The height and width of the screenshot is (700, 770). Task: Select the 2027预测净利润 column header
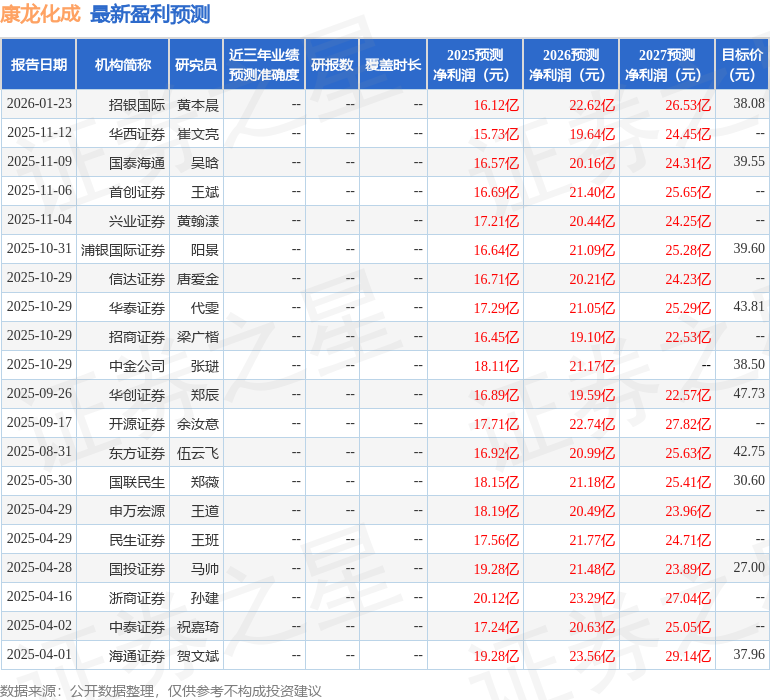(x=667, y=64)
